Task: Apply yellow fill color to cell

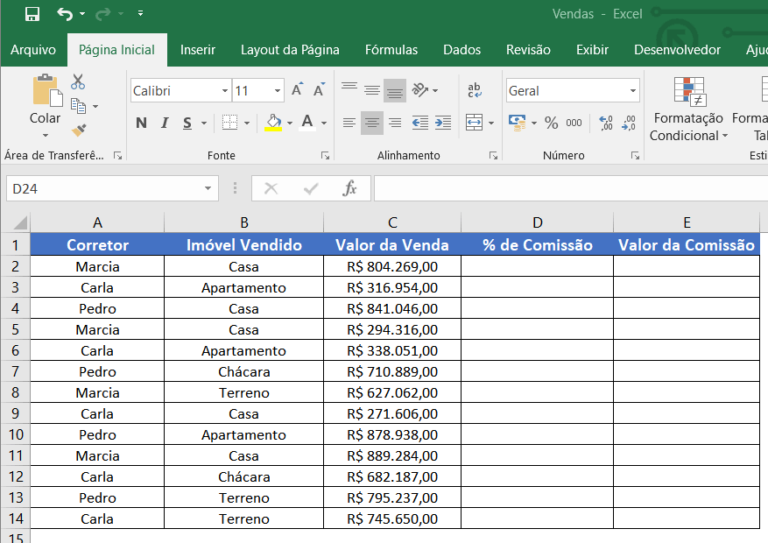Action: point(273,123)
